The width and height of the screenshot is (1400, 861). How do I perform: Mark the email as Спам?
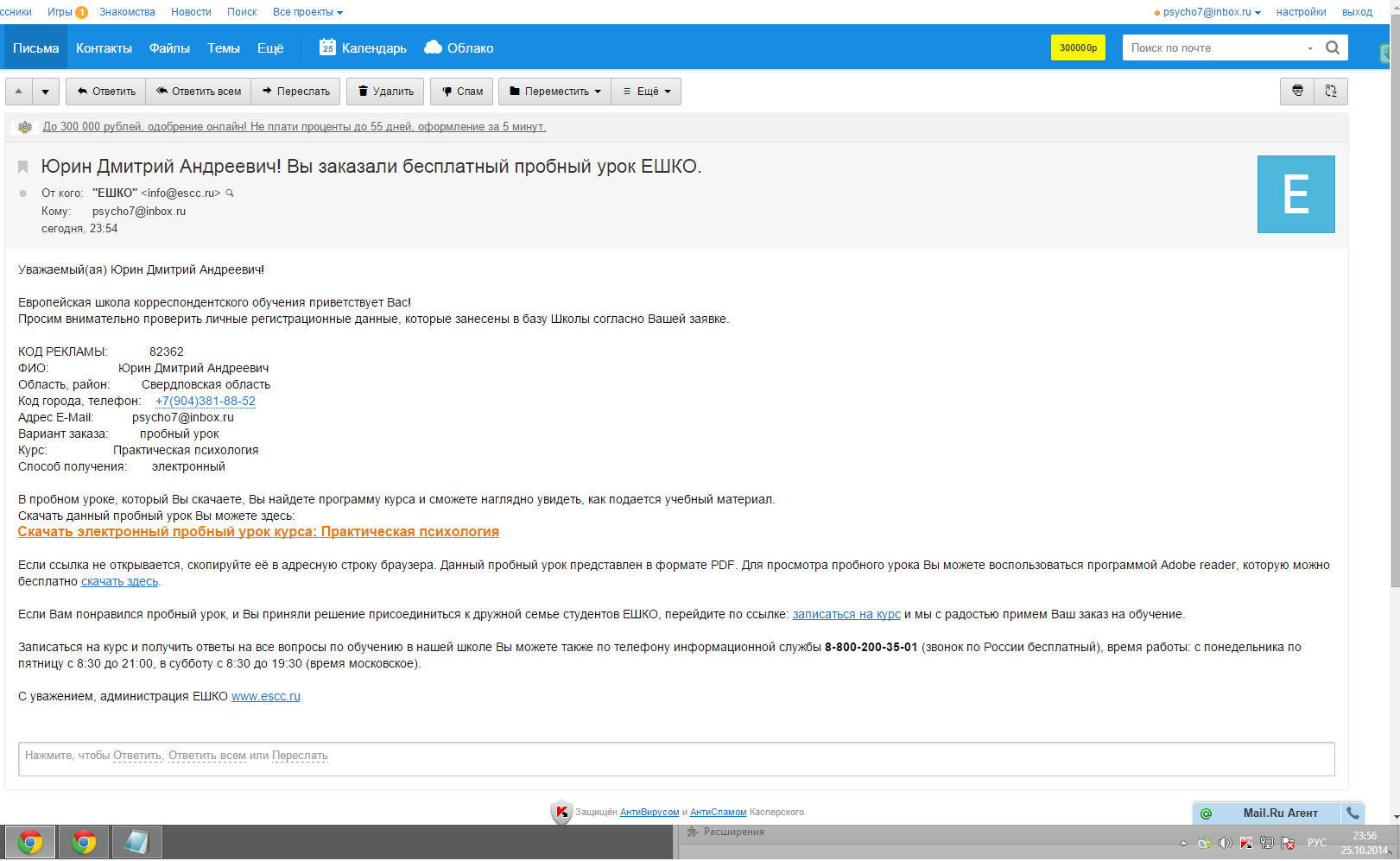click(462, 92)
